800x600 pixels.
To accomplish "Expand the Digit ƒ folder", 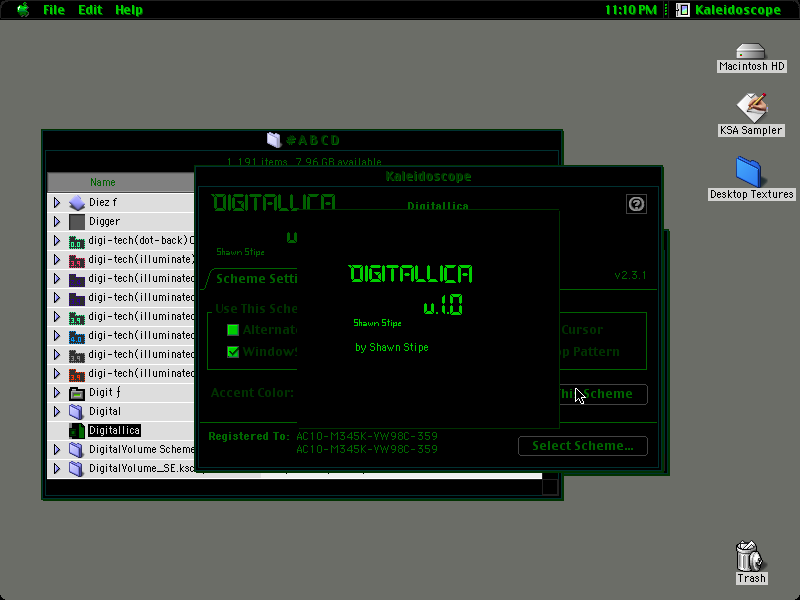I will coord(57,392).
